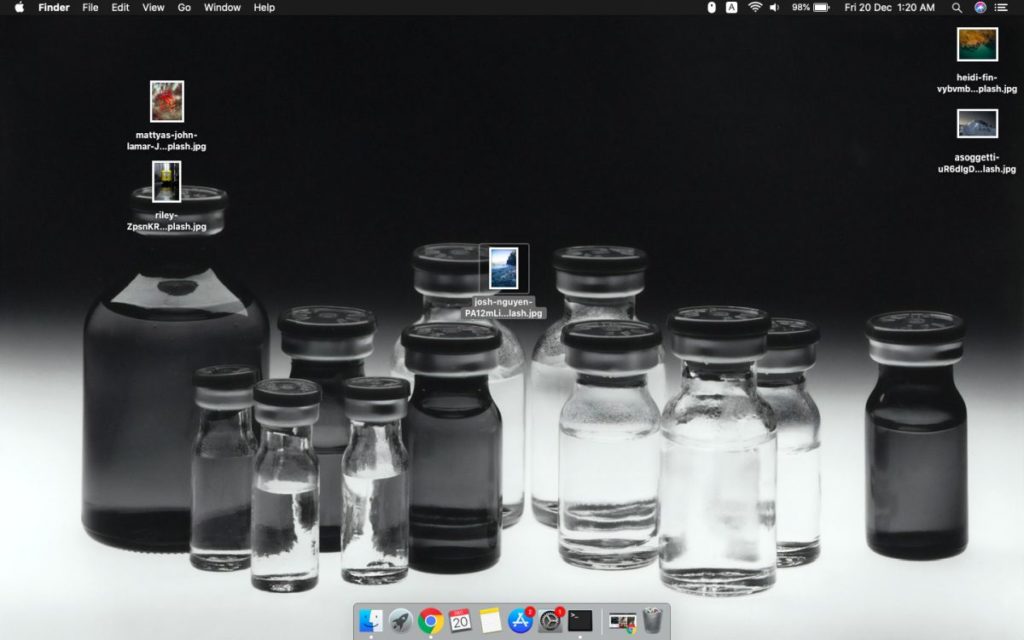1024x640 pixels.
Task: Open the Notes app from the Dock
Action: pos(489,620)
